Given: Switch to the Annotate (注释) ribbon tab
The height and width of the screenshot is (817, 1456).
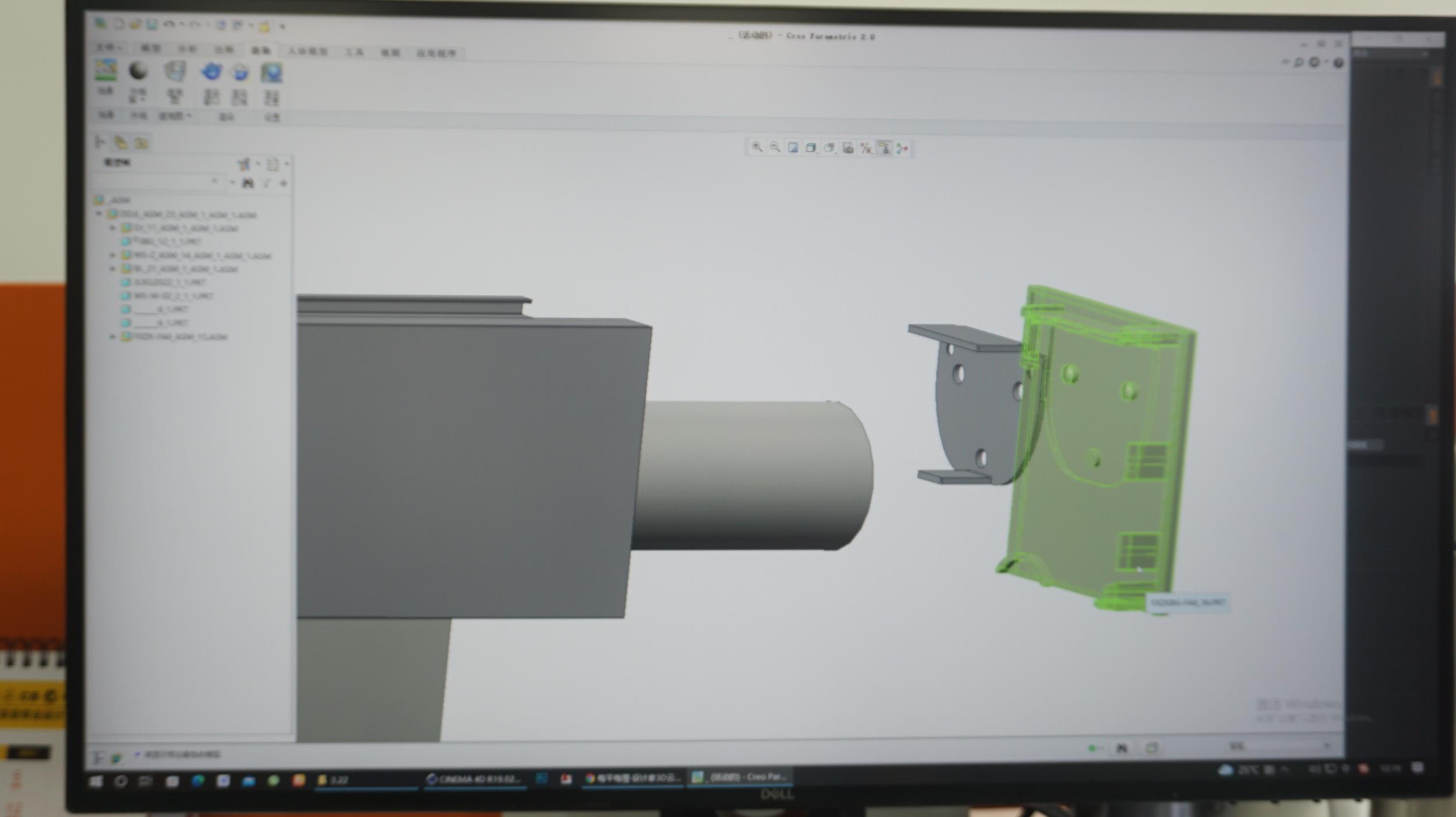Looking at the screenshot, I should pyautogui.click(x=224, y=49).
